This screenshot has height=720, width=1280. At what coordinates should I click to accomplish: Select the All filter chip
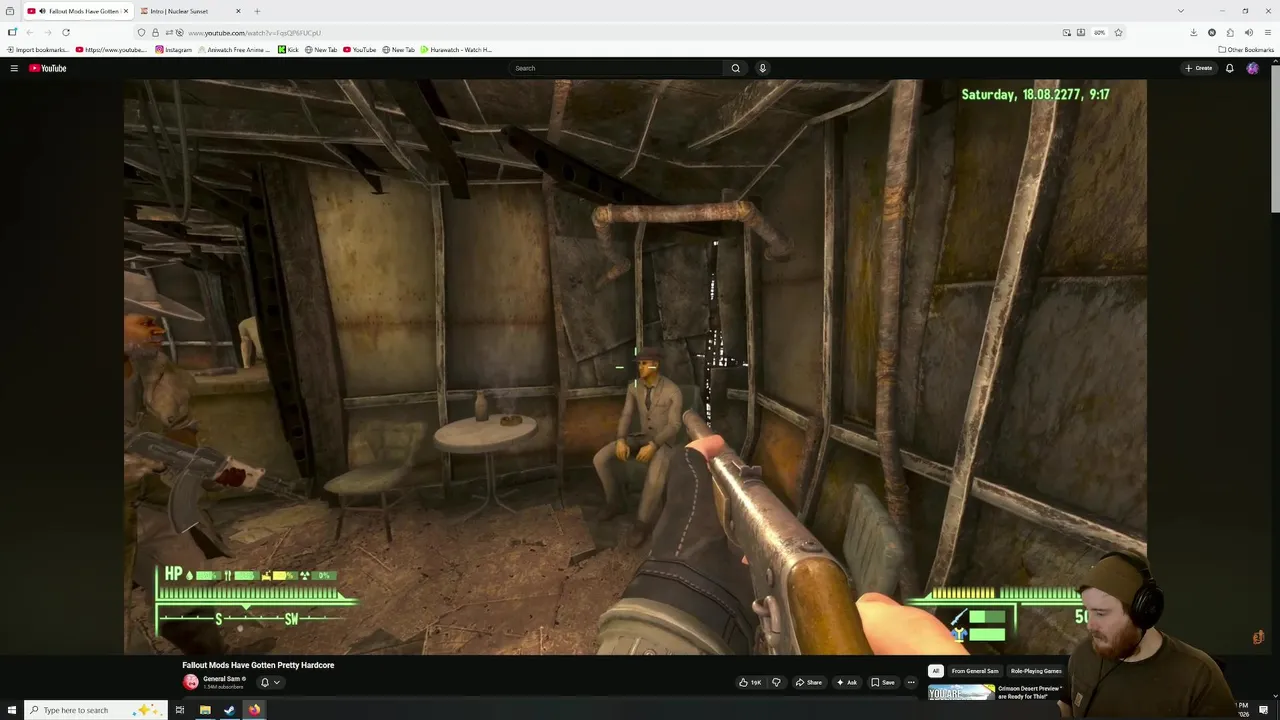click(x=935, y=671)
